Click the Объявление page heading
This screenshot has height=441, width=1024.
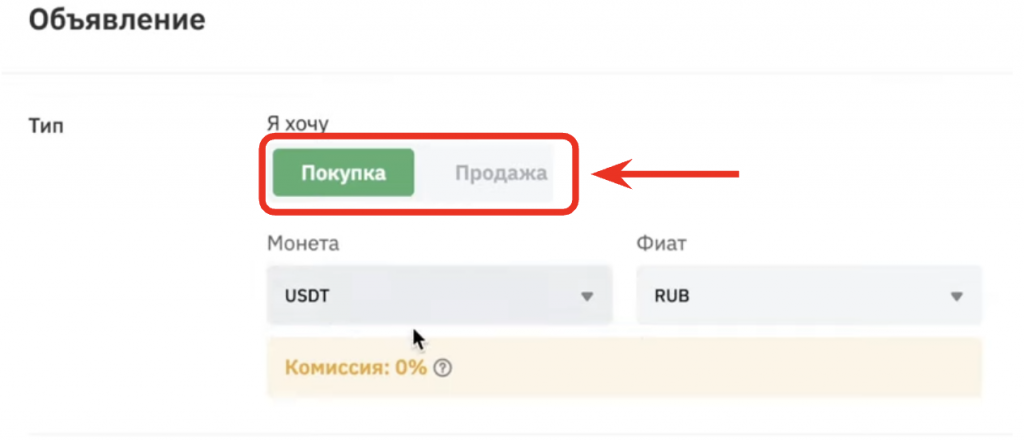click(x=117, y=19)
